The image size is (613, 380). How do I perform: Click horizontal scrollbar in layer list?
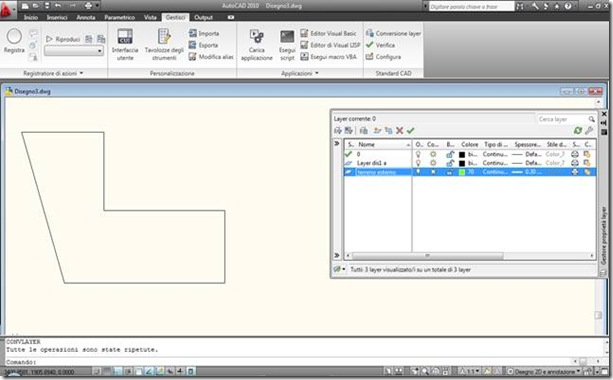click(428, 256)
